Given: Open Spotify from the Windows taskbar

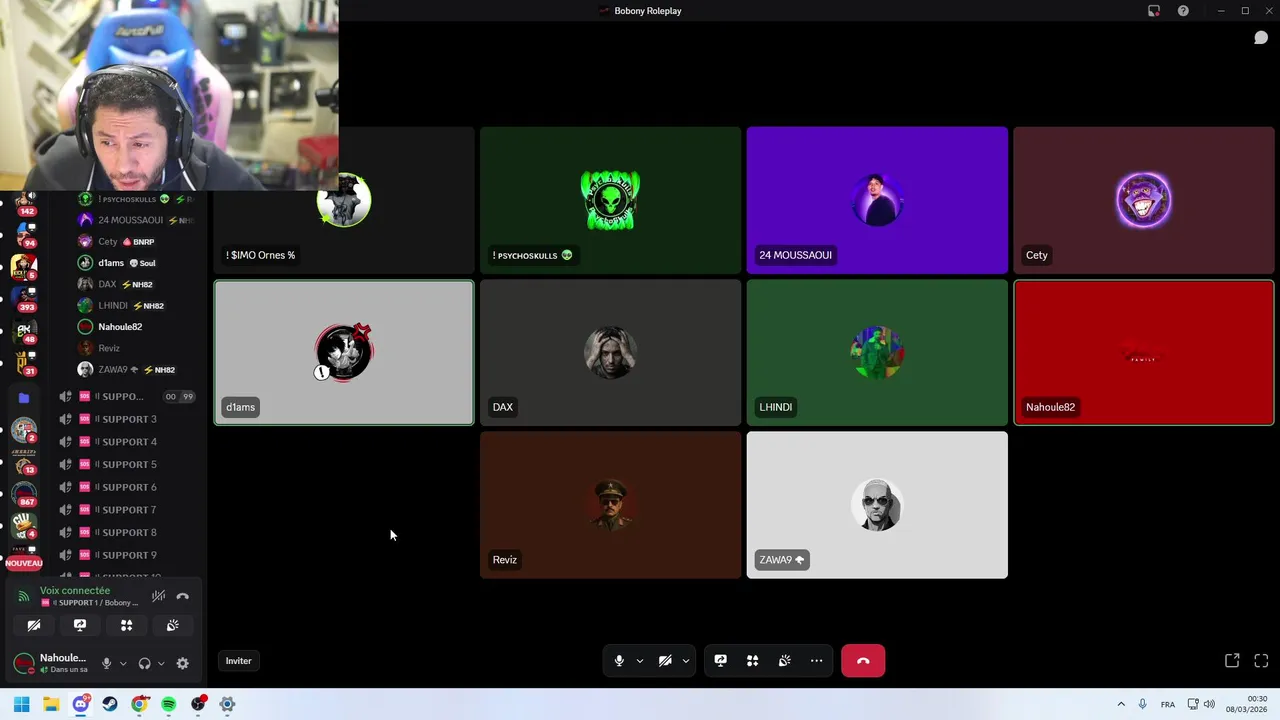Looking at the screenshot, I should pos(168,704).
